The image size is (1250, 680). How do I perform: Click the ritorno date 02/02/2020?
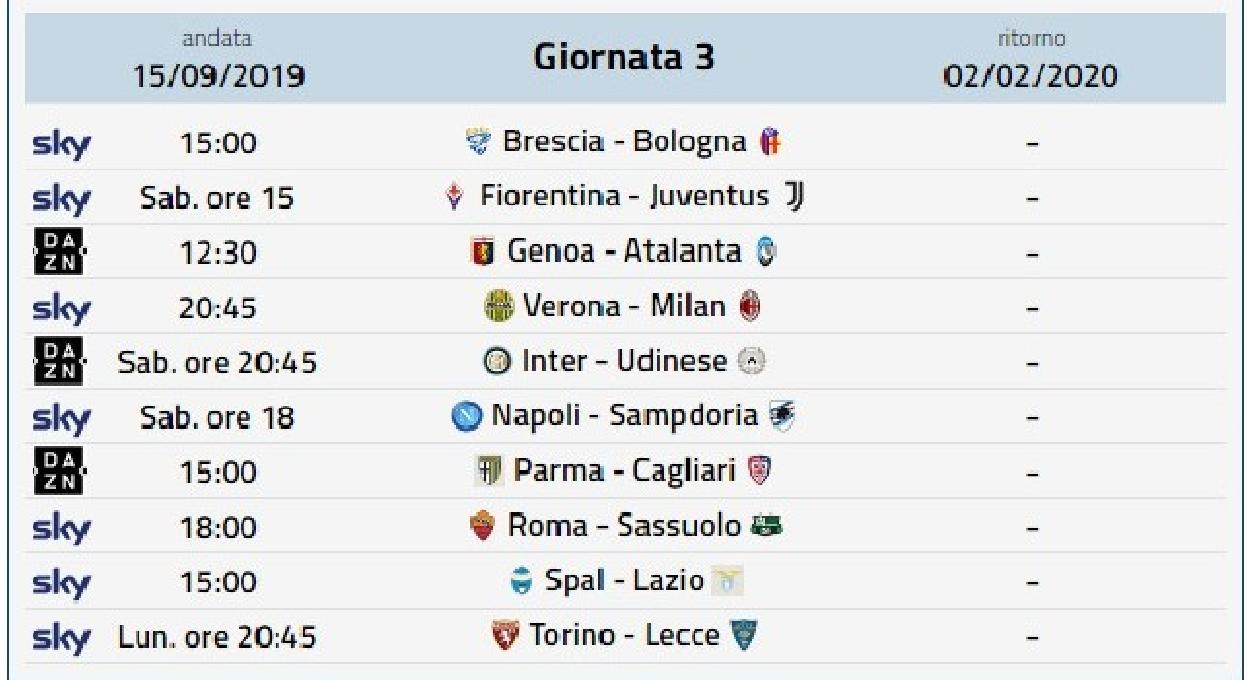[1032, 77]
